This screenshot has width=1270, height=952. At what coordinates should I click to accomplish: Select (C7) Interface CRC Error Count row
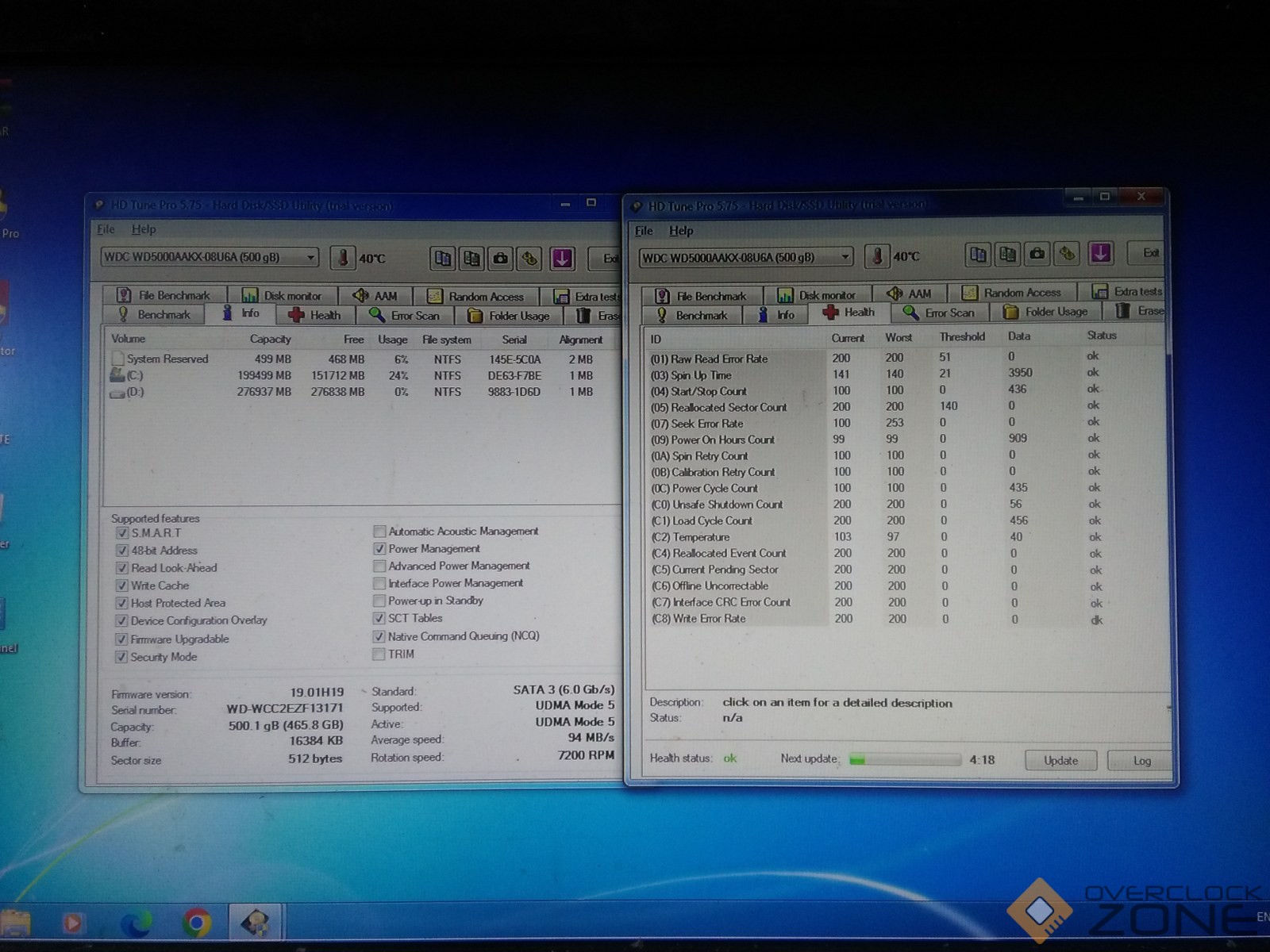(x=905, y=602)
